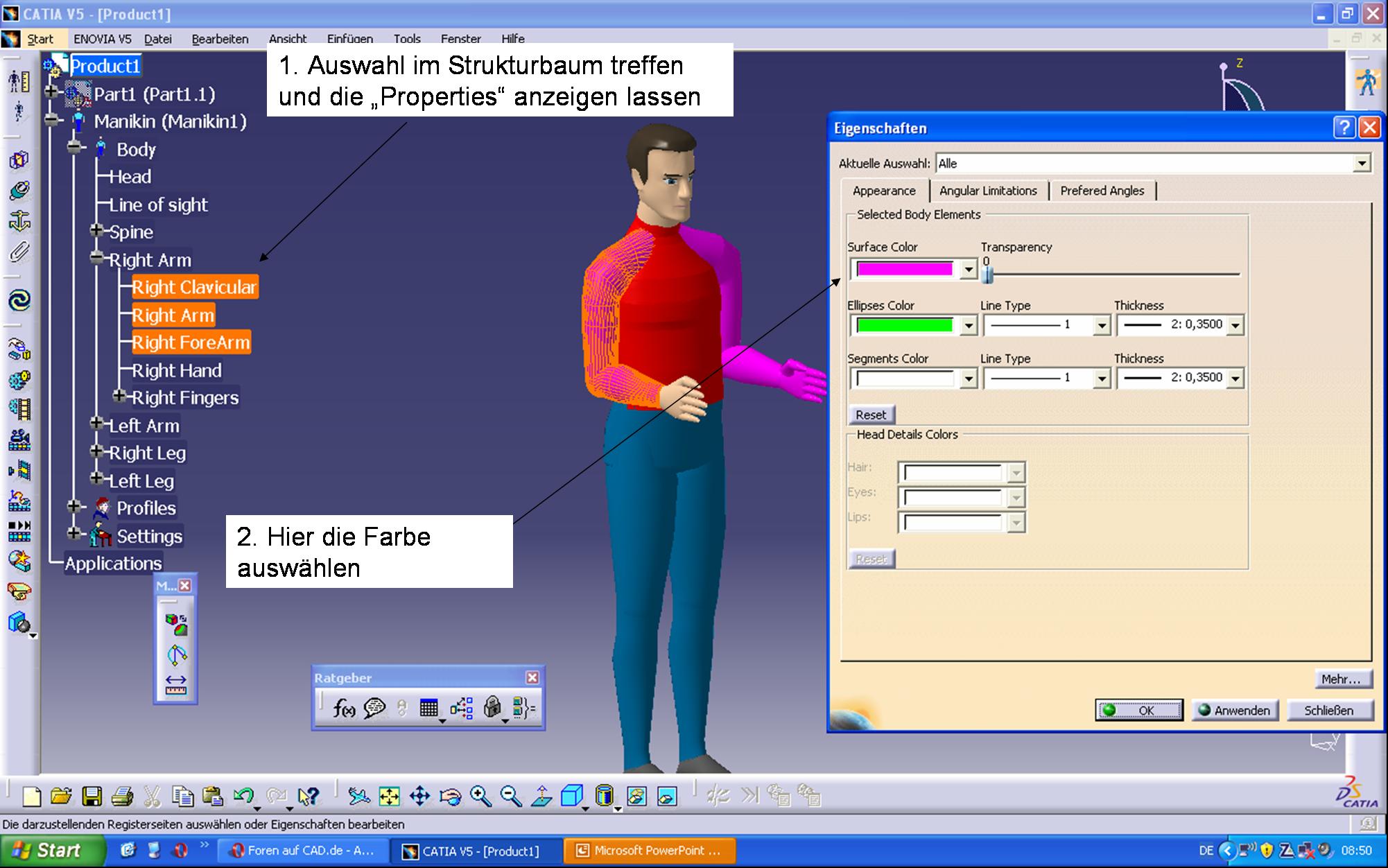The image size is (1388, 868).
Task: Open Segments Color dropdown arrow
Action: [969, 379]
